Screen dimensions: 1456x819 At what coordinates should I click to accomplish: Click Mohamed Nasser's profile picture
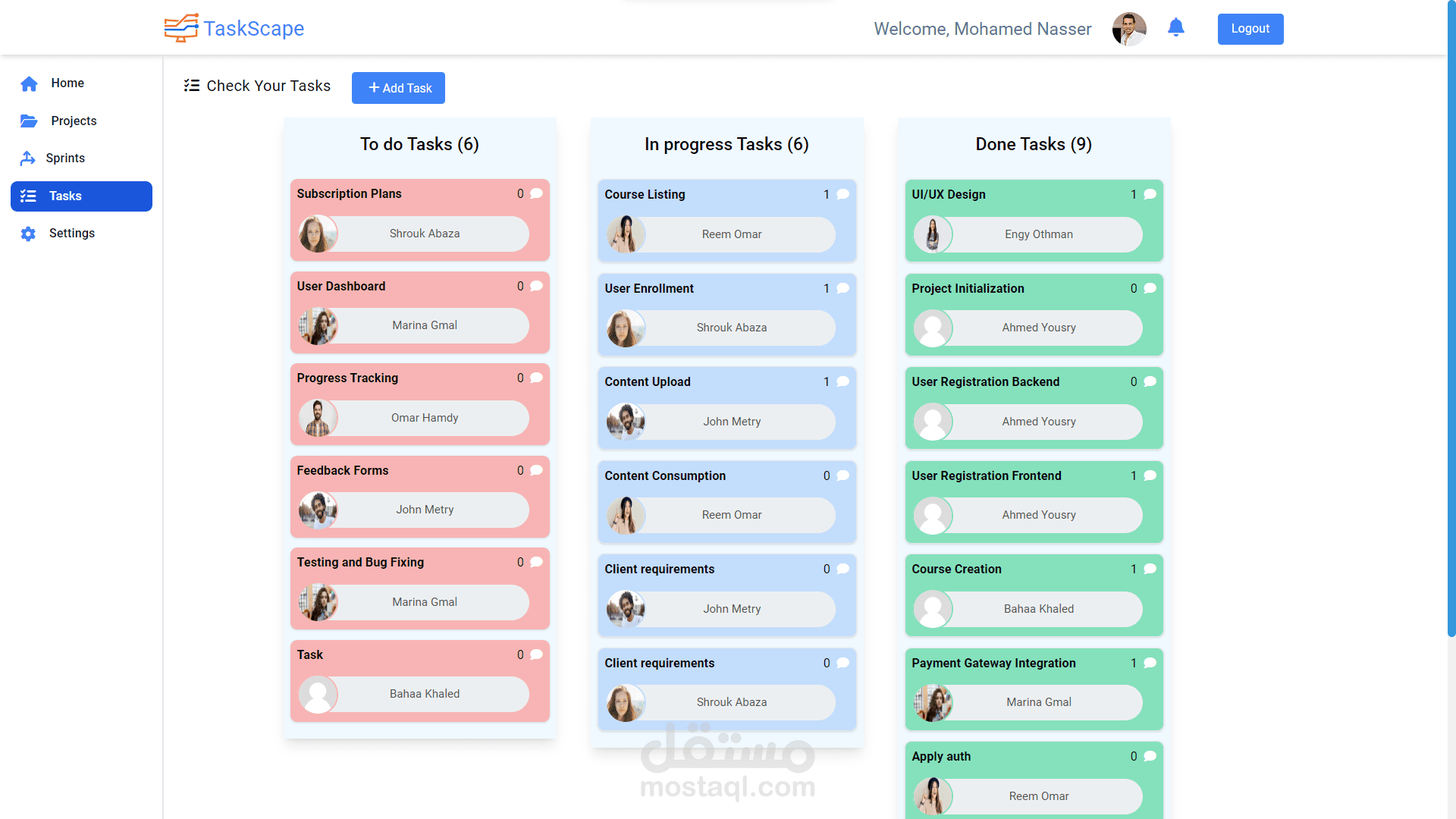tap(1128, 29)
